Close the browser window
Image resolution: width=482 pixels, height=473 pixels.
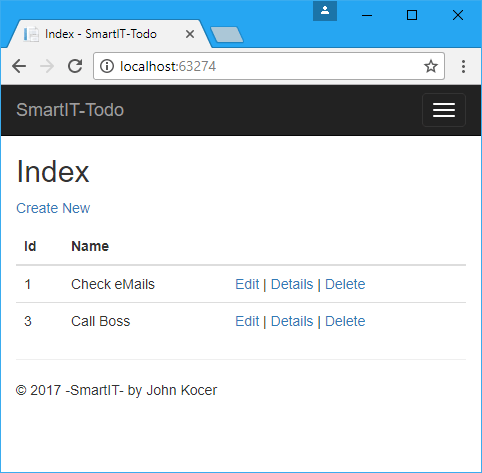(x=458, y=15)
